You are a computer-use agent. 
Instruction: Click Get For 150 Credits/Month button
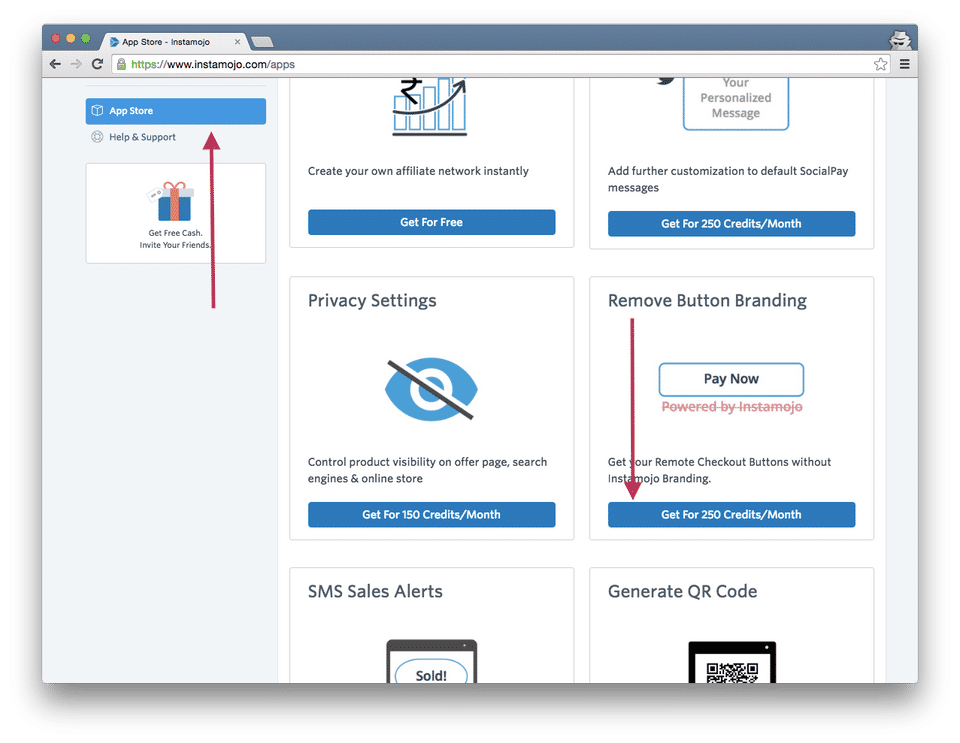pos(432,515)
